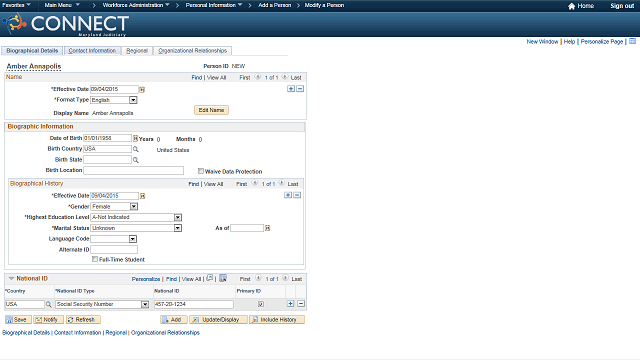Delete the Name row
The image size is (640, 360).
point(300,89)
